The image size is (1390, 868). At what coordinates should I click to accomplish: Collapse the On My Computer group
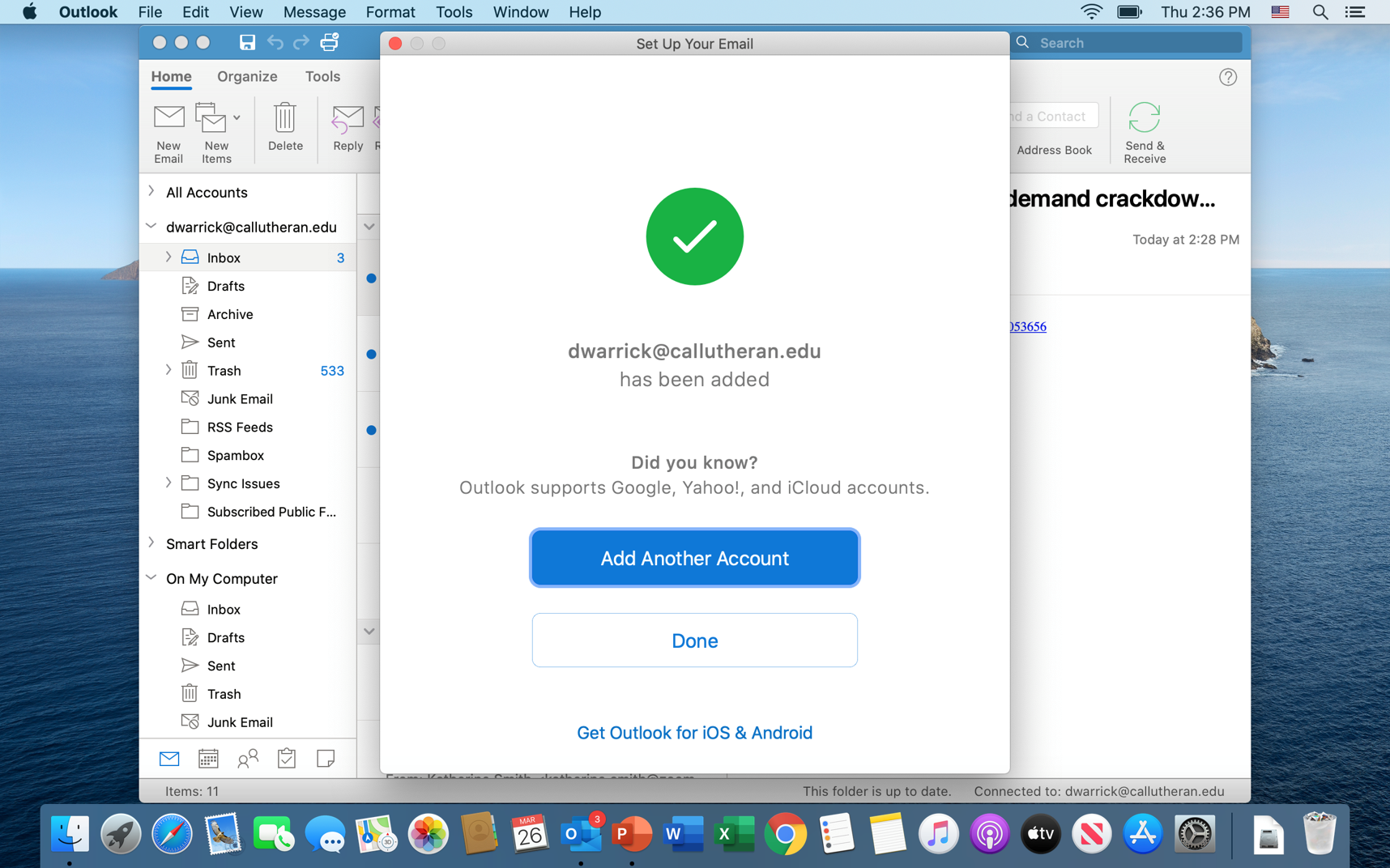pos(151,578)
